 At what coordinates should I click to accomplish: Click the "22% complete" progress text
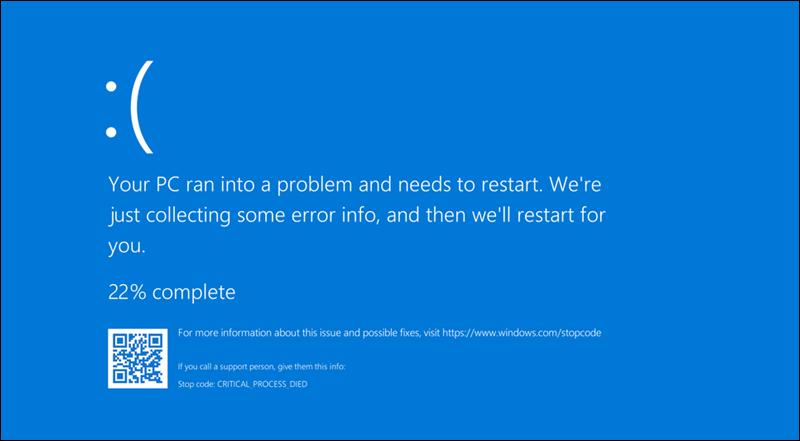coord(171,292)
